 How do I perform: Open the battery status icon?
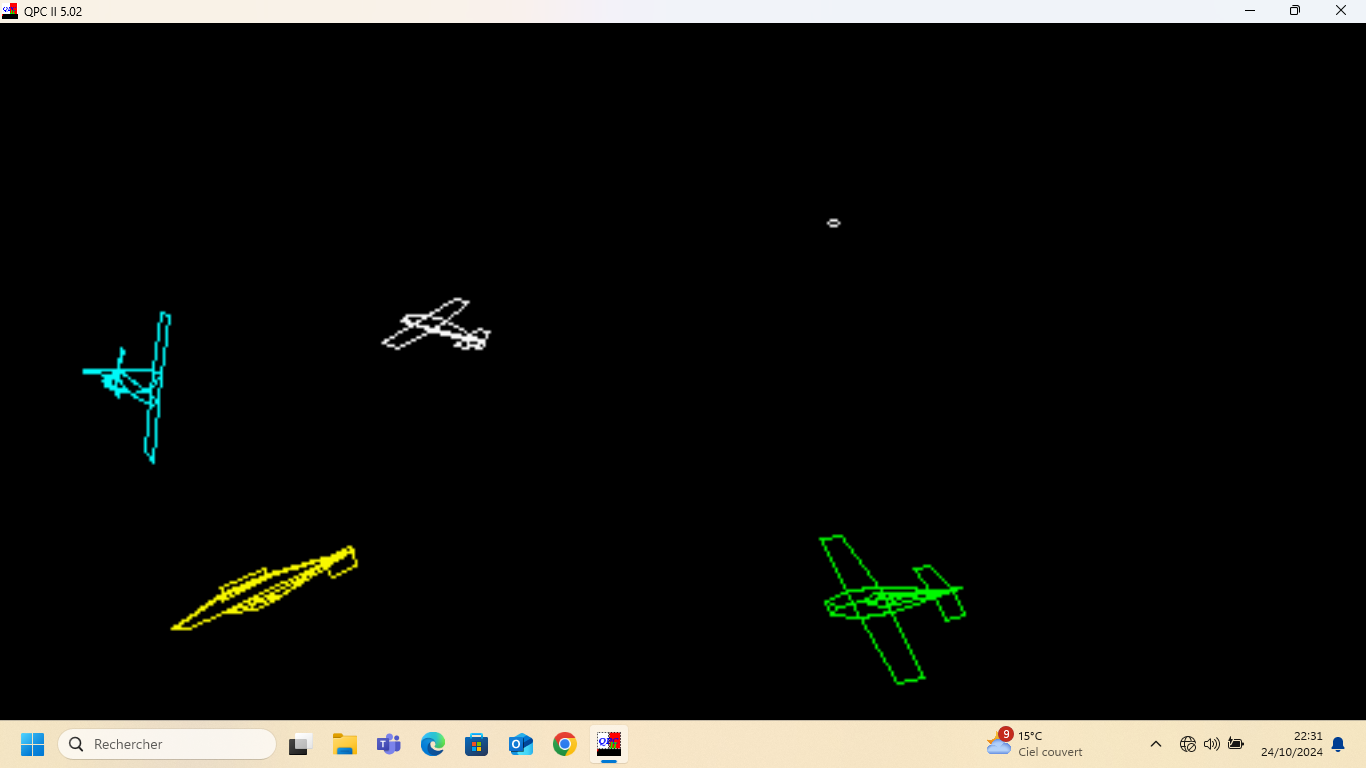pyautogui.click(x=1236, y=744)
